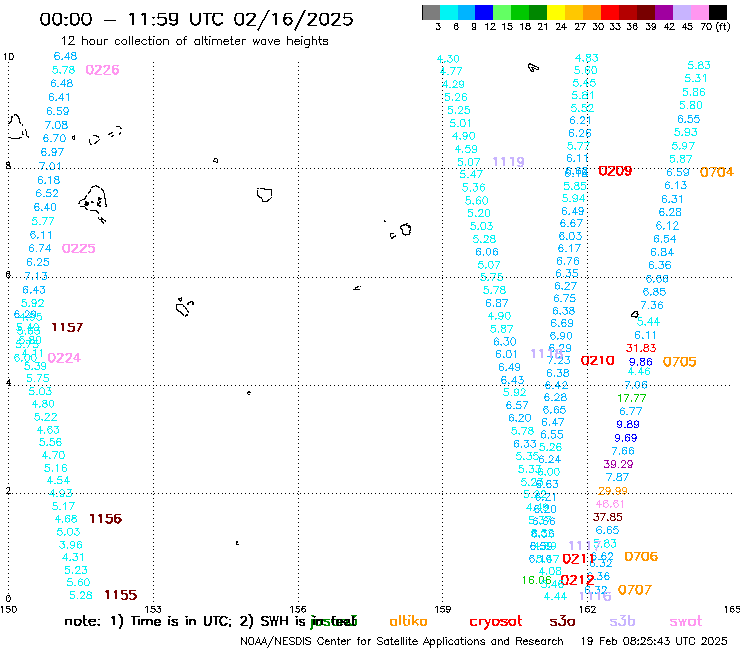Screen dimensions: 740x650
Task: Click the swot satellite legend label
Action: click(x=686, y=622)
